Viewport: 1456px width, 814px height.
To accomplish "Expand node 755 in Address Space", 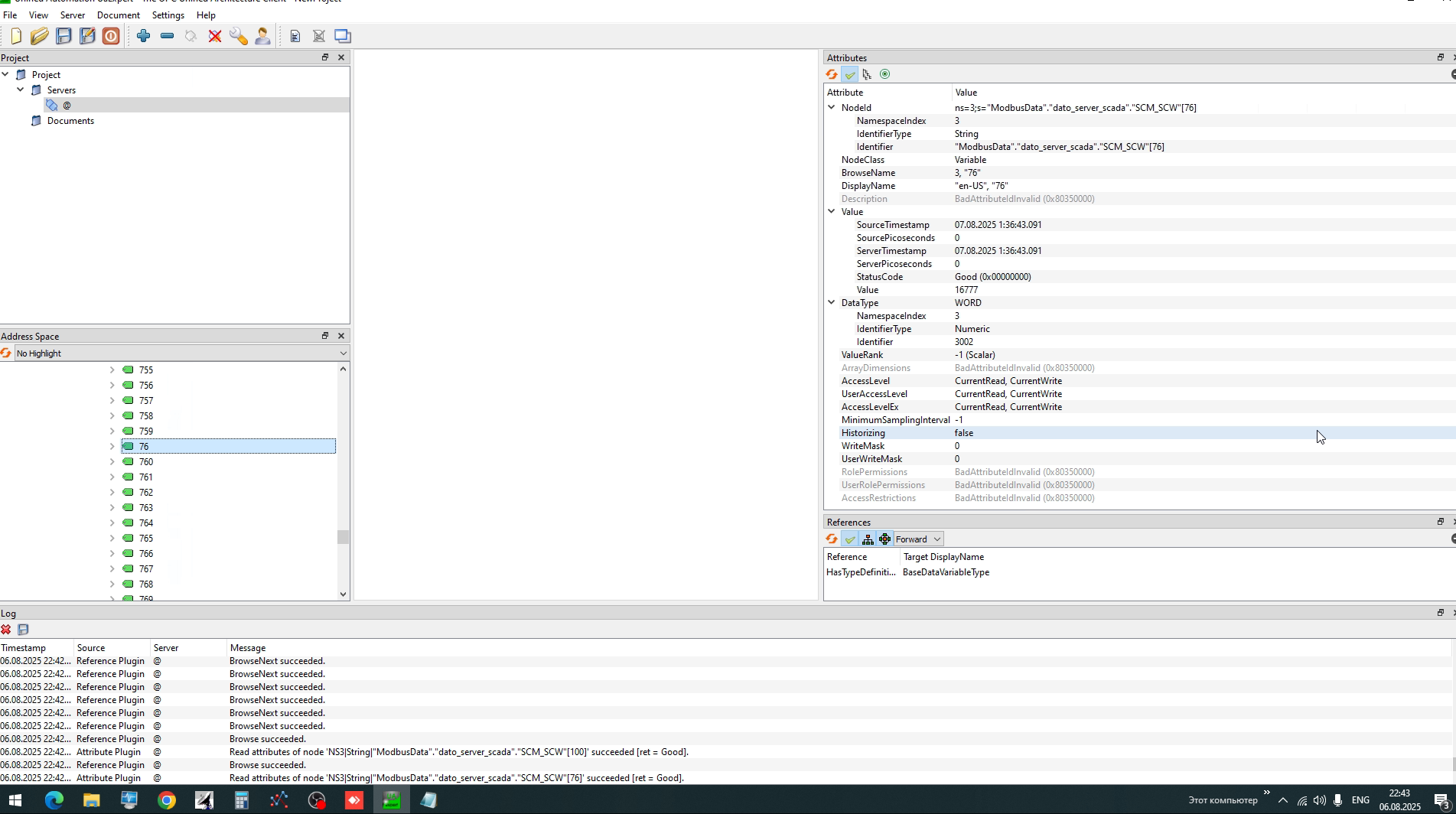I will (112, 370).
